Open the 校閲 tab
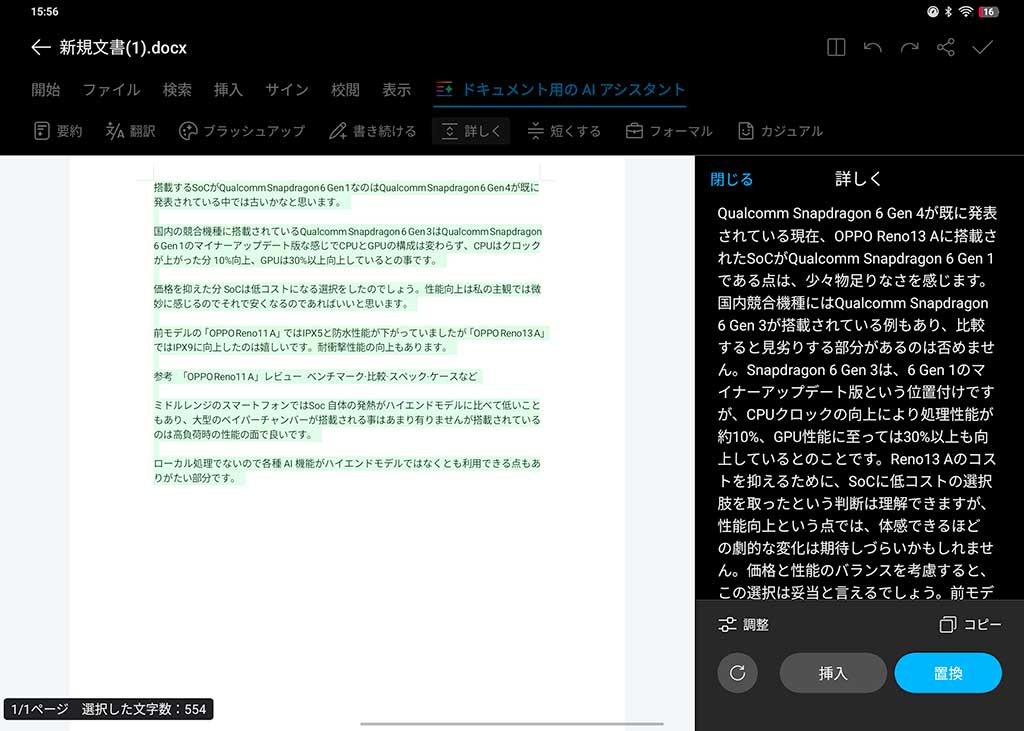The width and height of the screenshot is (1024, 731). (x=345, y=89)
